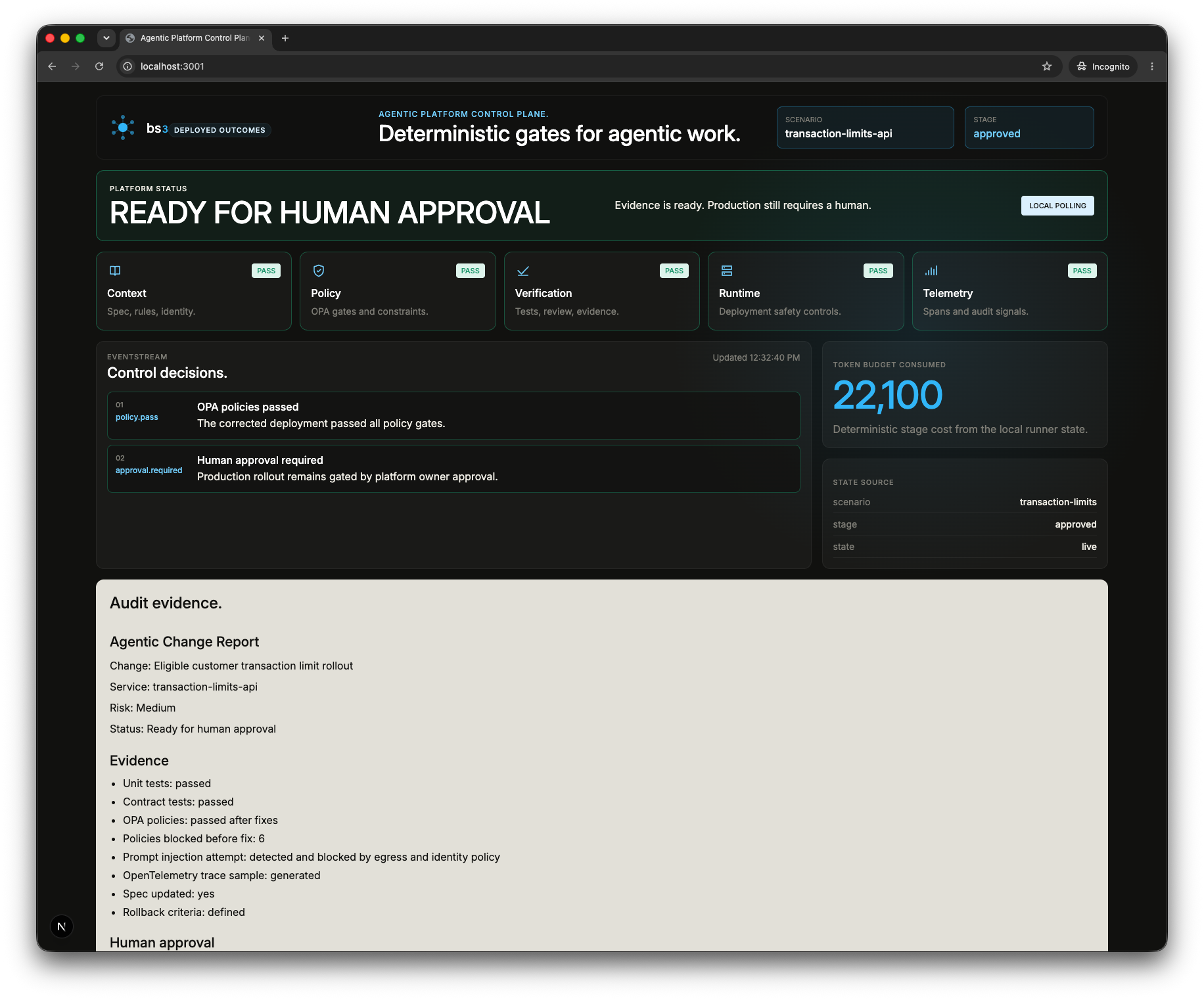The height and width of the screenshot is (1000, 1204).
Task: Click the stage "approved" value in State Source
Action: coord(1076,524)
